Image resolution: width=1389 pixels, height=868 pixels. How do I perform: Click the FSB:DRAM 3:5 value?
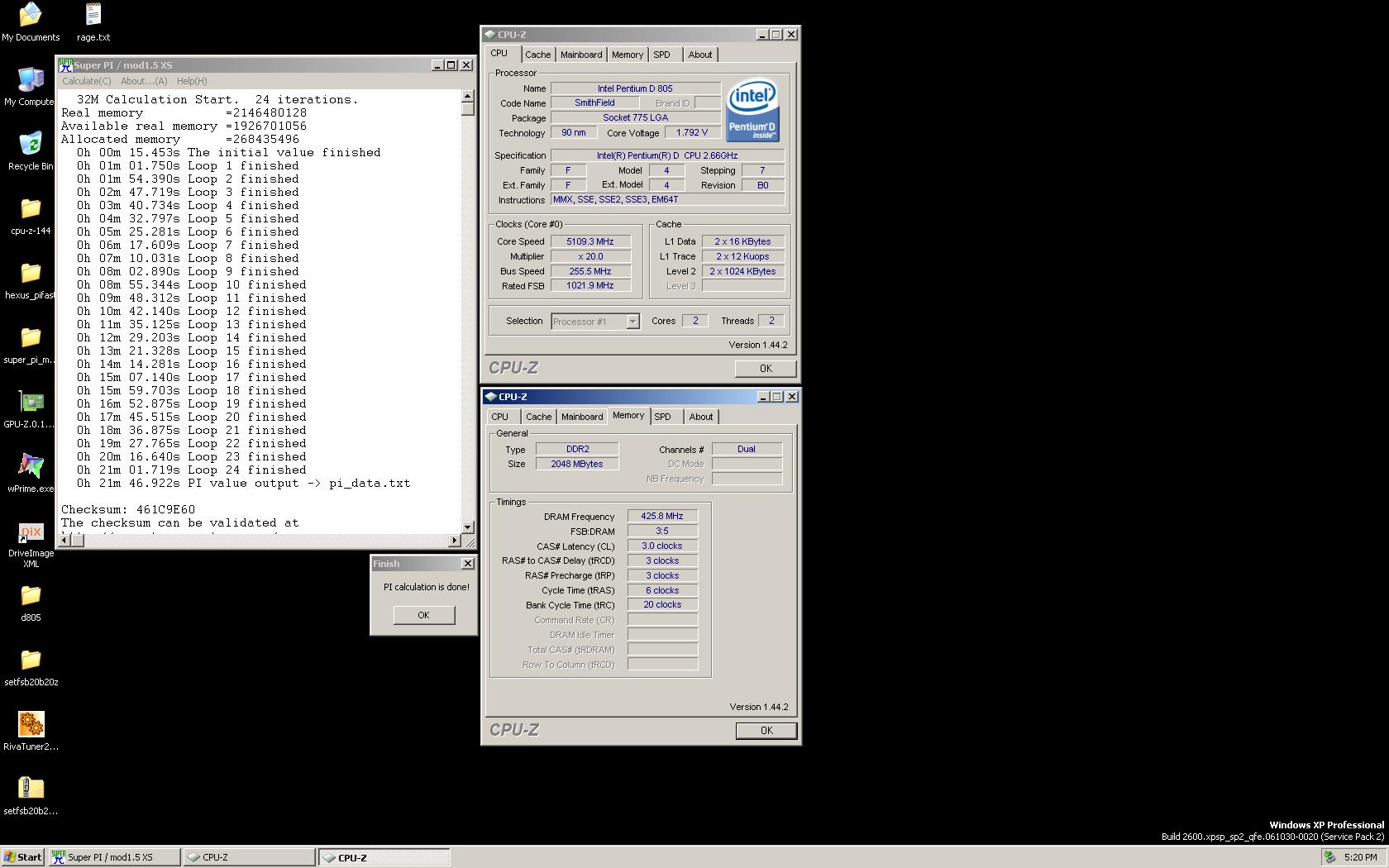(662, 531)
